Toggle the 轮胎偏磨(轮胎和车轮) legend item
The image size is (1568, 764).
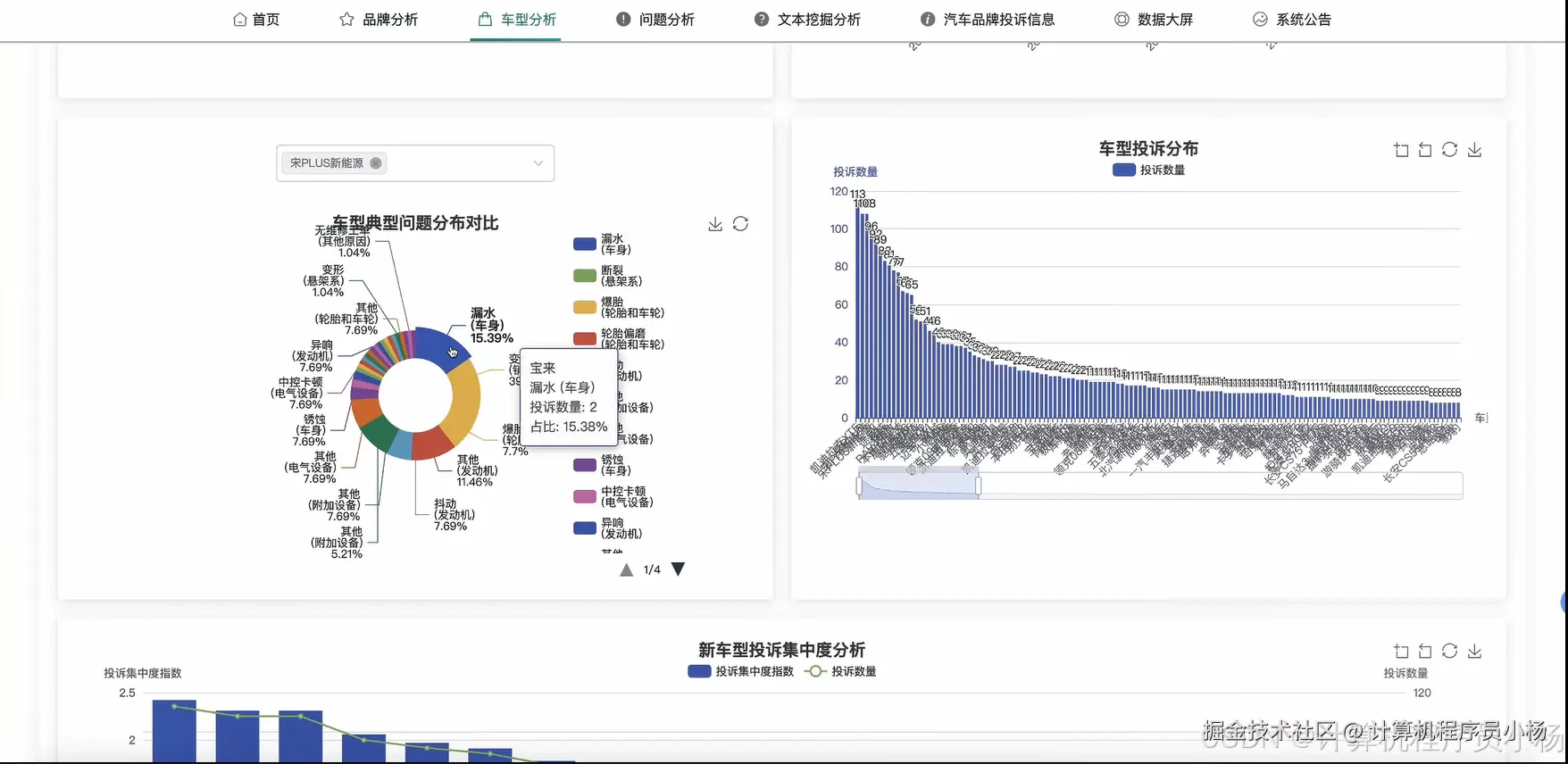pyautogui.click(x=619, y=339)
